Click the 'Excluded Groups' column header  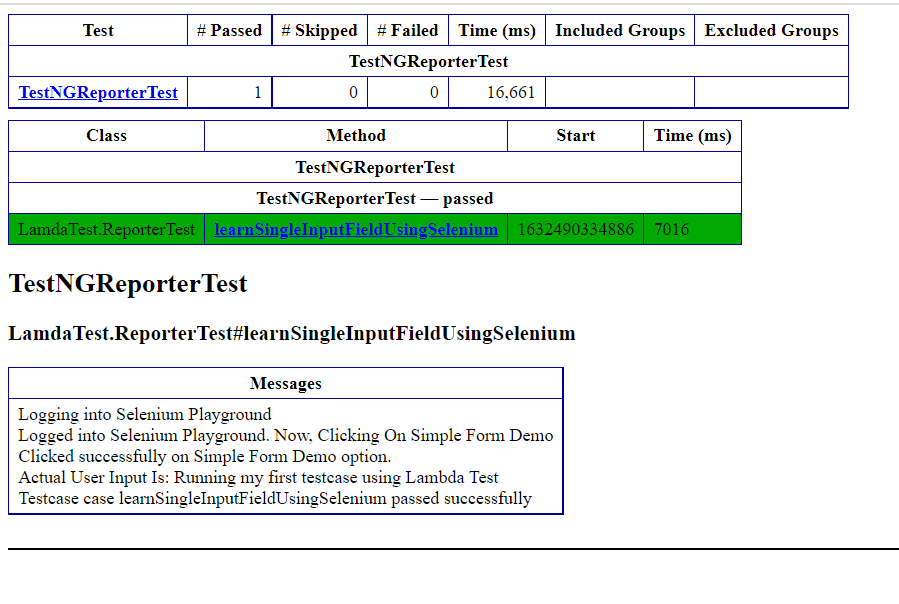coord(771,30)
